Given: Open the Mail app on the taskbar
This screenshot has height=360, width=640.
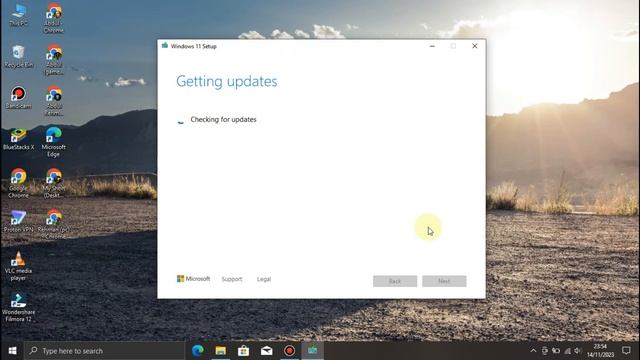Looking at the screenshot, I should tap(267, 351).
